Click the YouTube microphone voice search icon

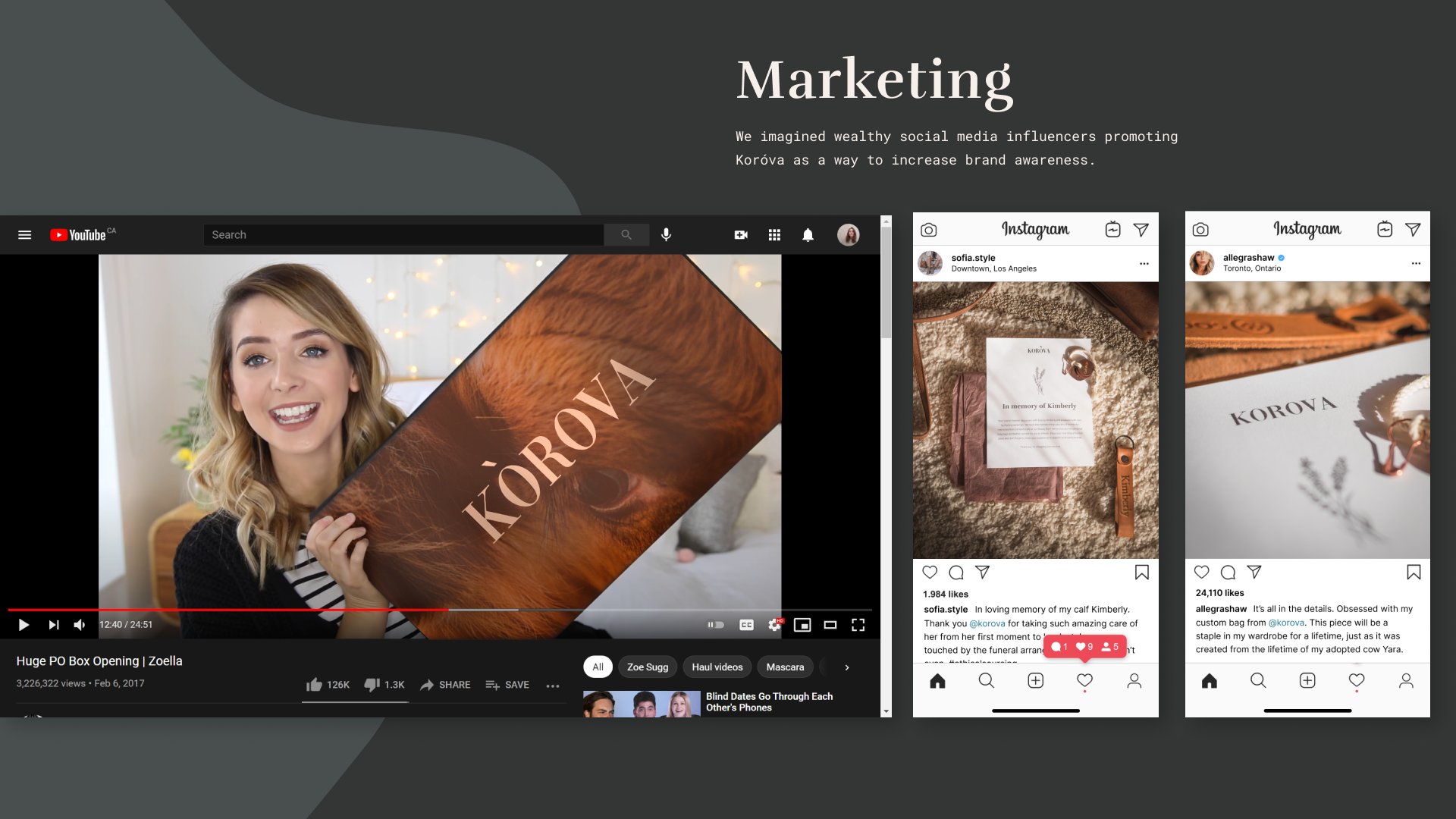click(666, 235)
